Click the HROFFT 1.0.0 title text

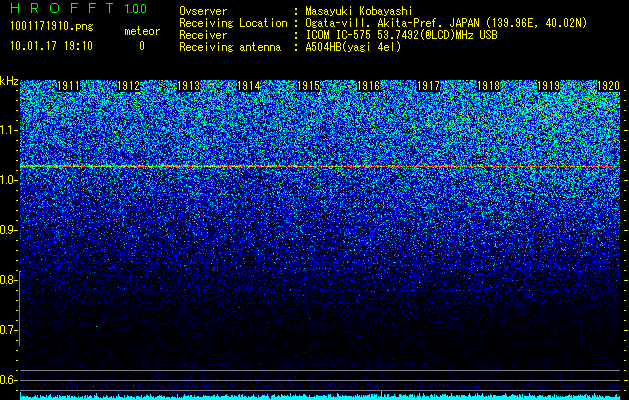[79, 8]
